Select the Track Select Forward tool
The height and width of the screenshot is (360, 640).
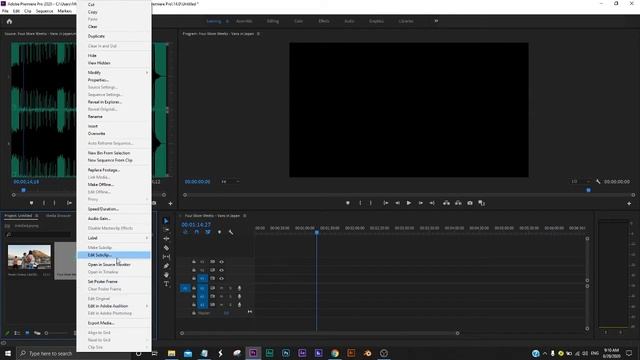point(166,230)
